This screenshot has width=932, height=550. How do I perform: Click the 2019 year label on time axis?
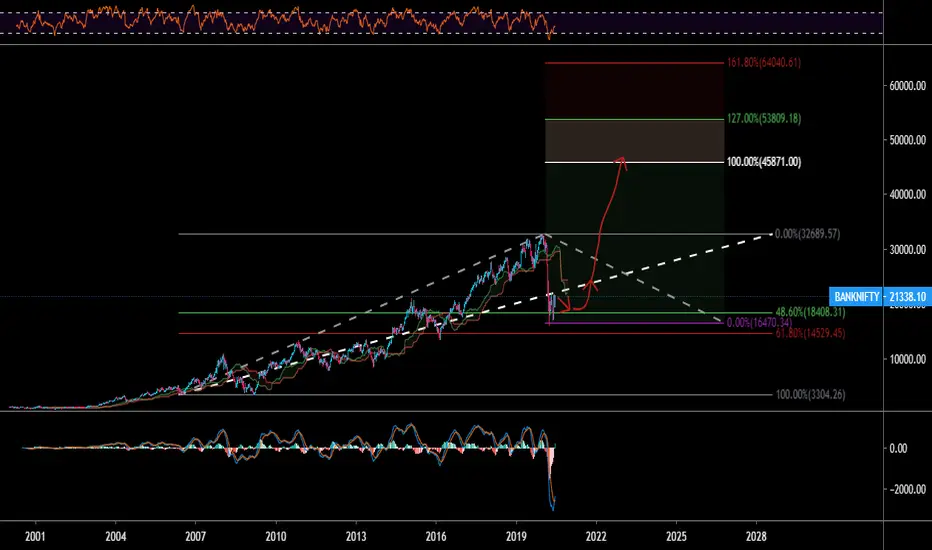[x=517, y=536]
